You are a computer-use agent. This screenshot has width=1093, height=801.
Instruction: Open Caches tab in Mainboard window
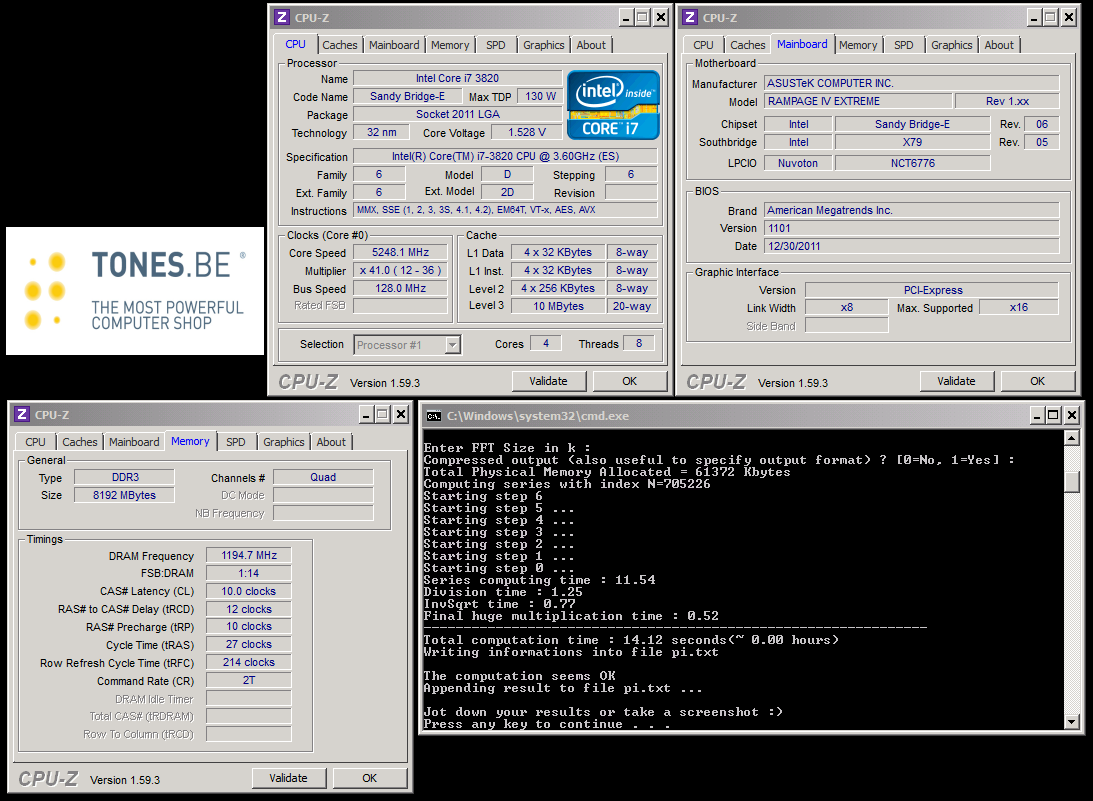(747, 45)
